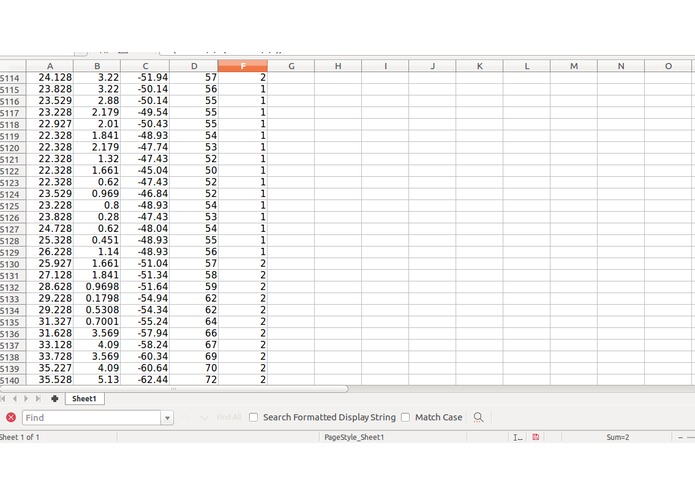Click the zoom out minus in status bar

click(680, 437)
